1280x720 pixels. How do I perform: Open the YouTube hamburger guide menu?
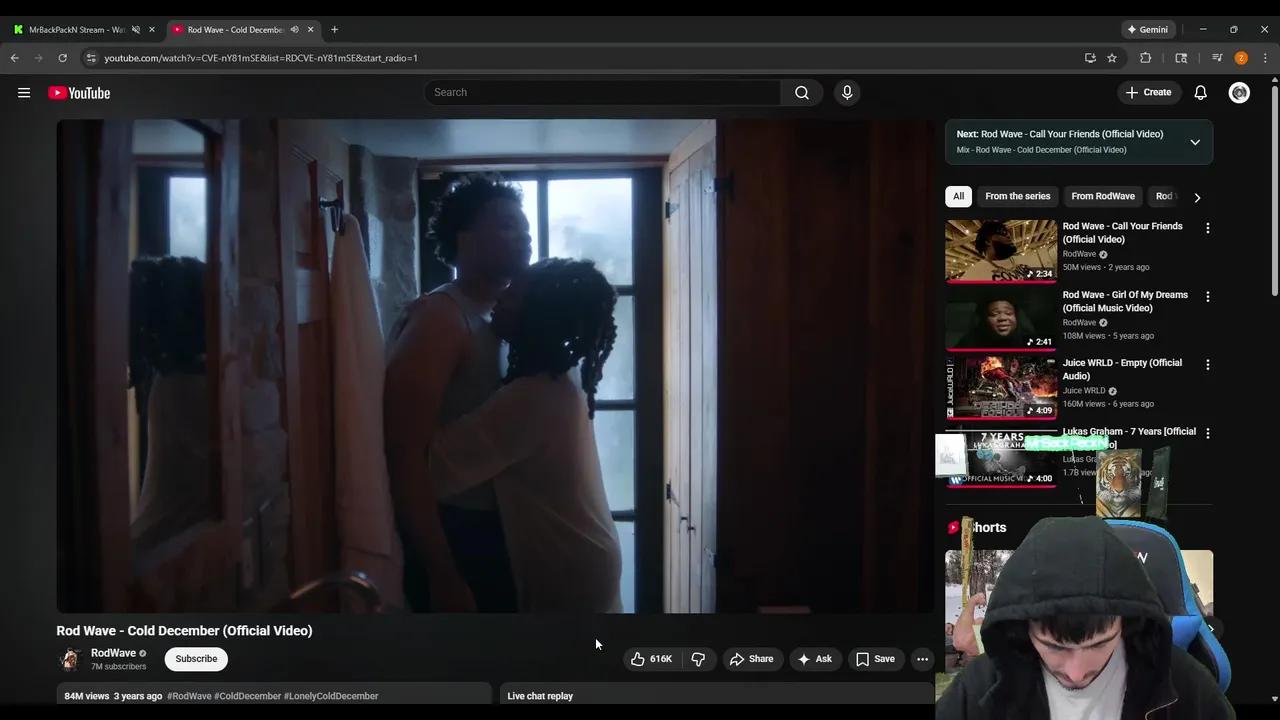24,93
